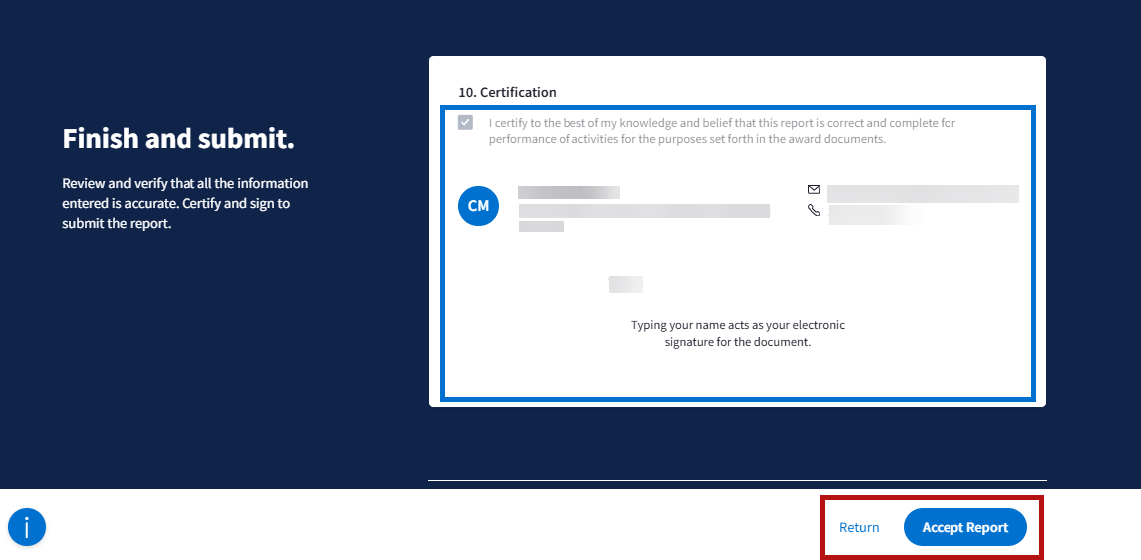The image size is (1141, 560).
Task: Click the electronic signature notice text
Action: tap(738, 334)
